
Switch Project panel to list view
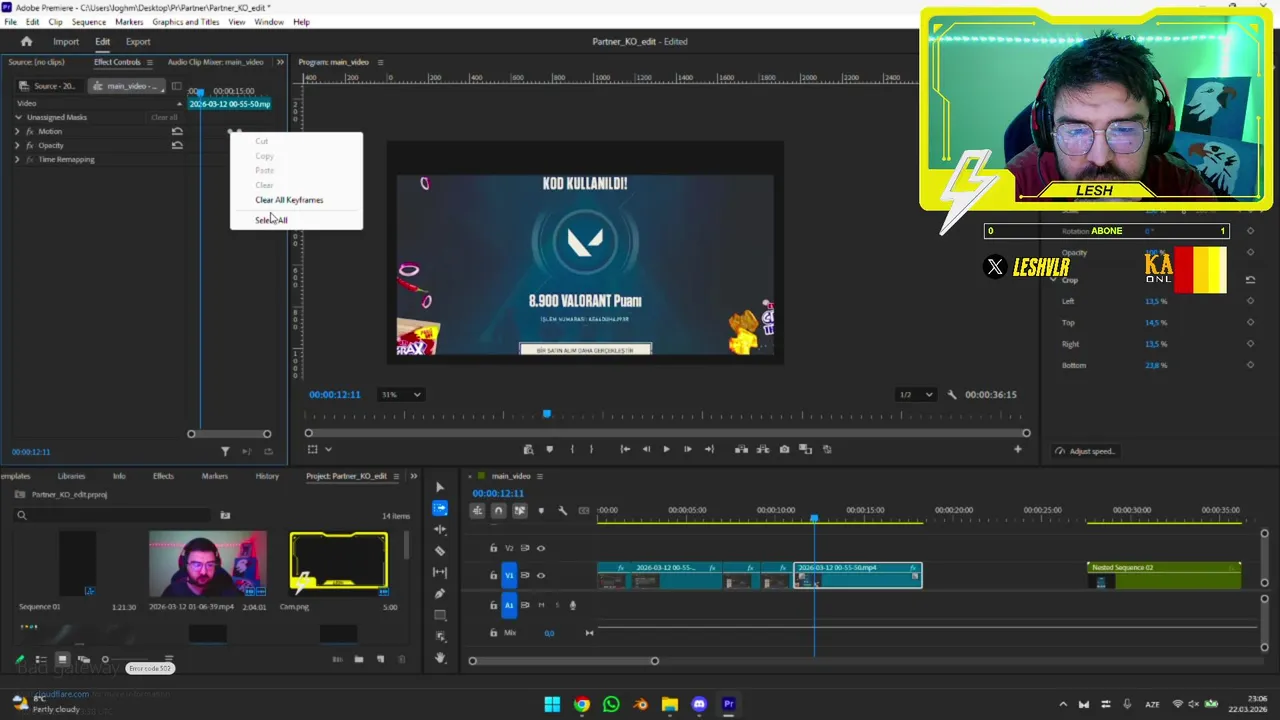pos(41,659)
